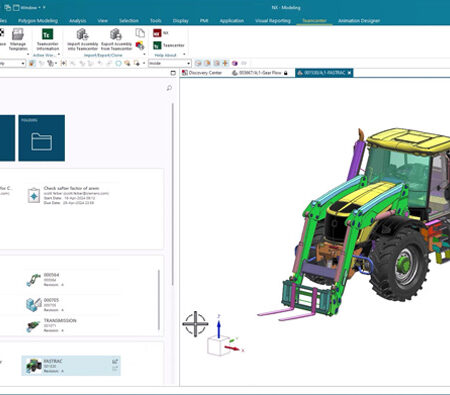Click the view triad cube in viewport
The width and height of the screenshot is (450, 395).
[x=218, y=346]
